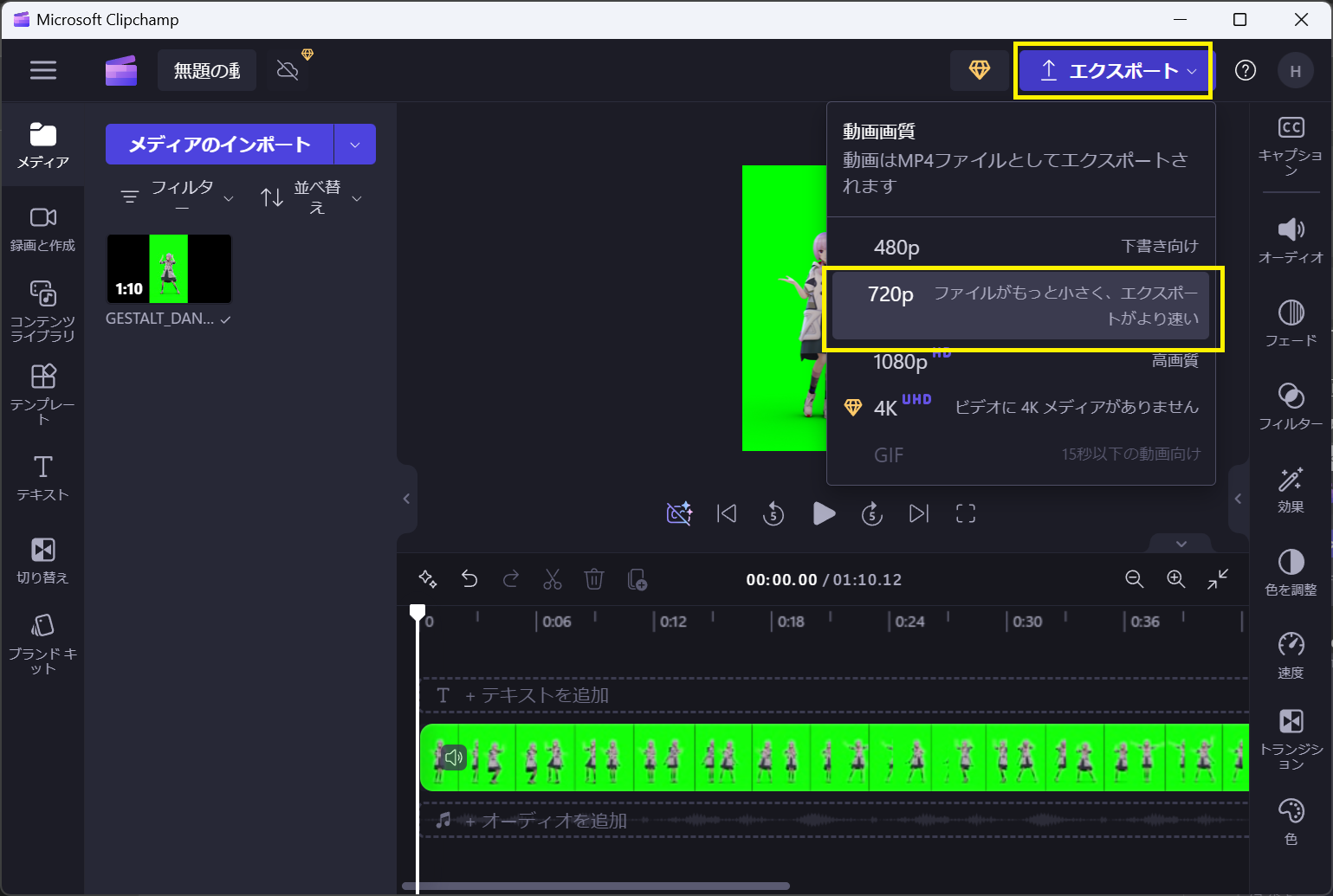Select 720p export quality
Viewport: 1333px width, 896px height.
pos(1022,307)
